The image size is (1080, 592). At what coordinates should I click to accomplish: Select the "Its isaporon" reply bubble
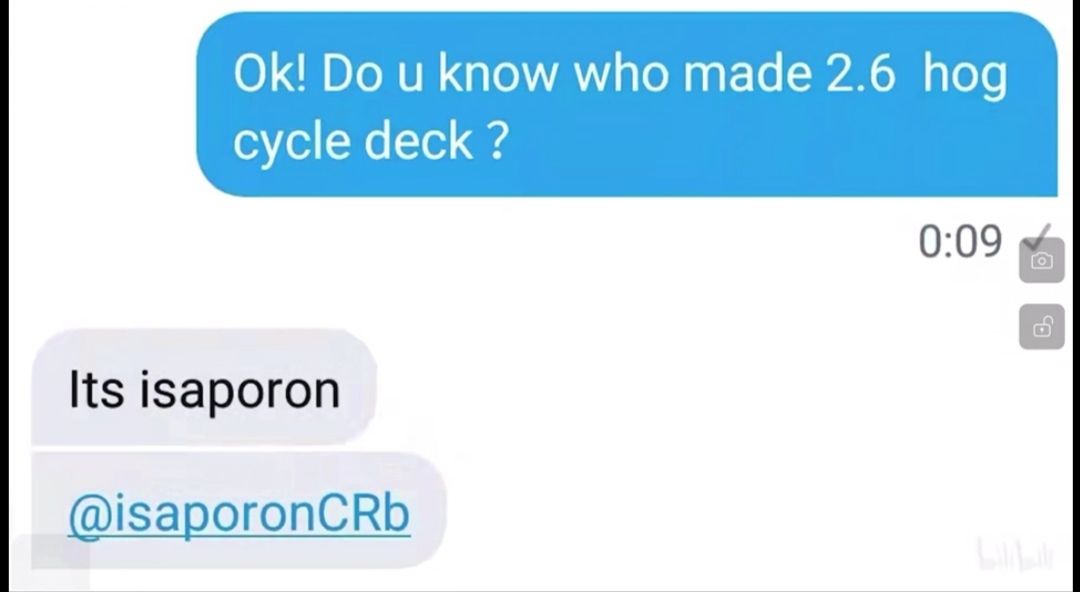pyautogui.click(x=204, y=386)
